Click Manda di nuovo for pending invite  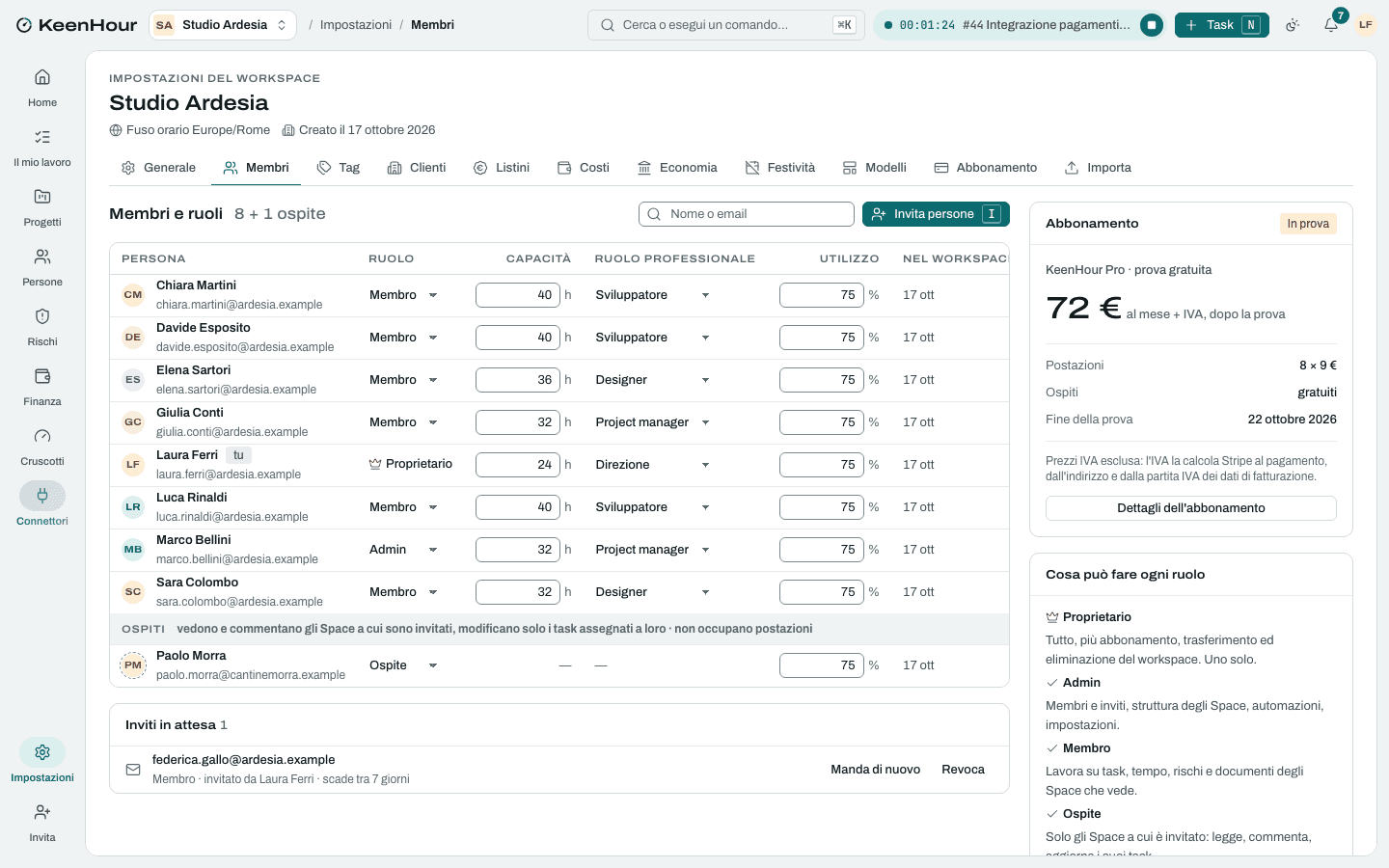click(x=875, y=770)
